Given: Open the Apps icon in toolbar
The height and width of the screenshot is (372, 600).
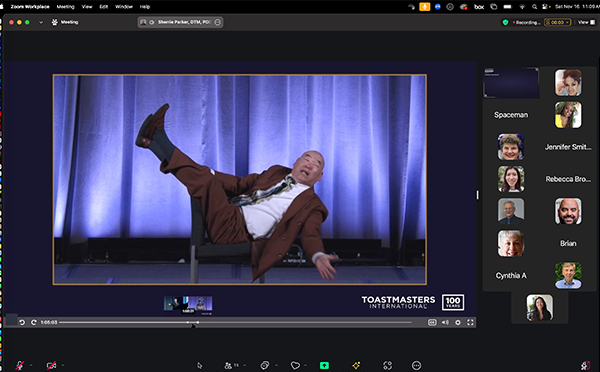Looking at the screenshot, I should pyautogui.click(x=387, y=365).
